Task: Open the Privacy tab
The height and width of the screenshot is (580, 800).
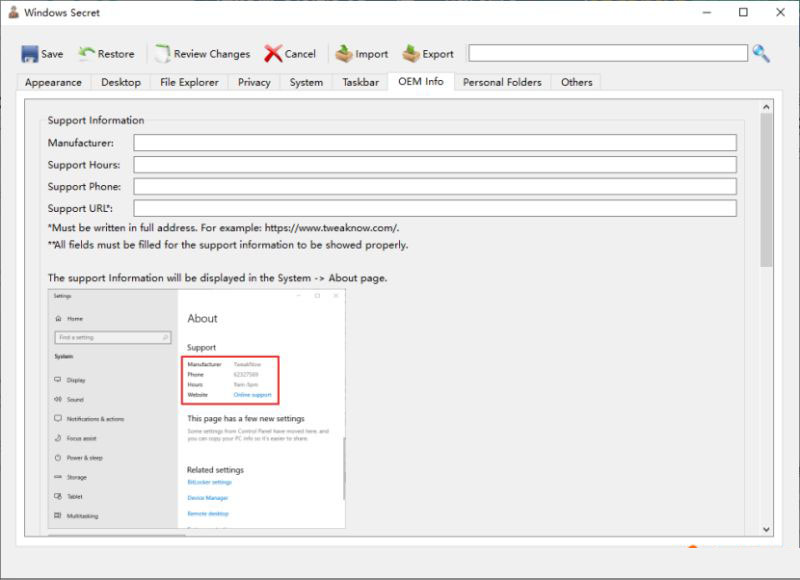Action: tap(254, 82)
